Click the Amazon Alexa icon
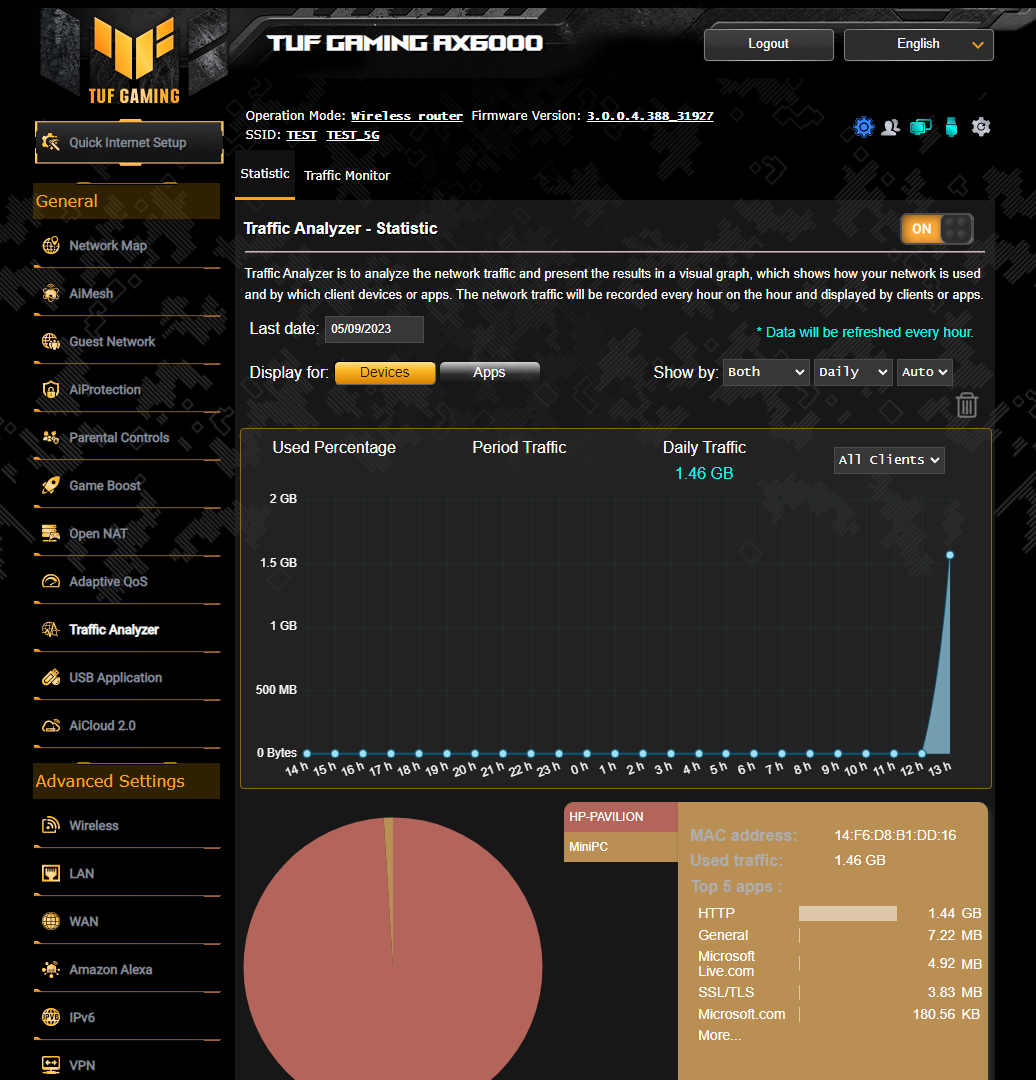The width and height of the screenshot is (1036, 1080). pyautogui.click(x=51, y=970)
